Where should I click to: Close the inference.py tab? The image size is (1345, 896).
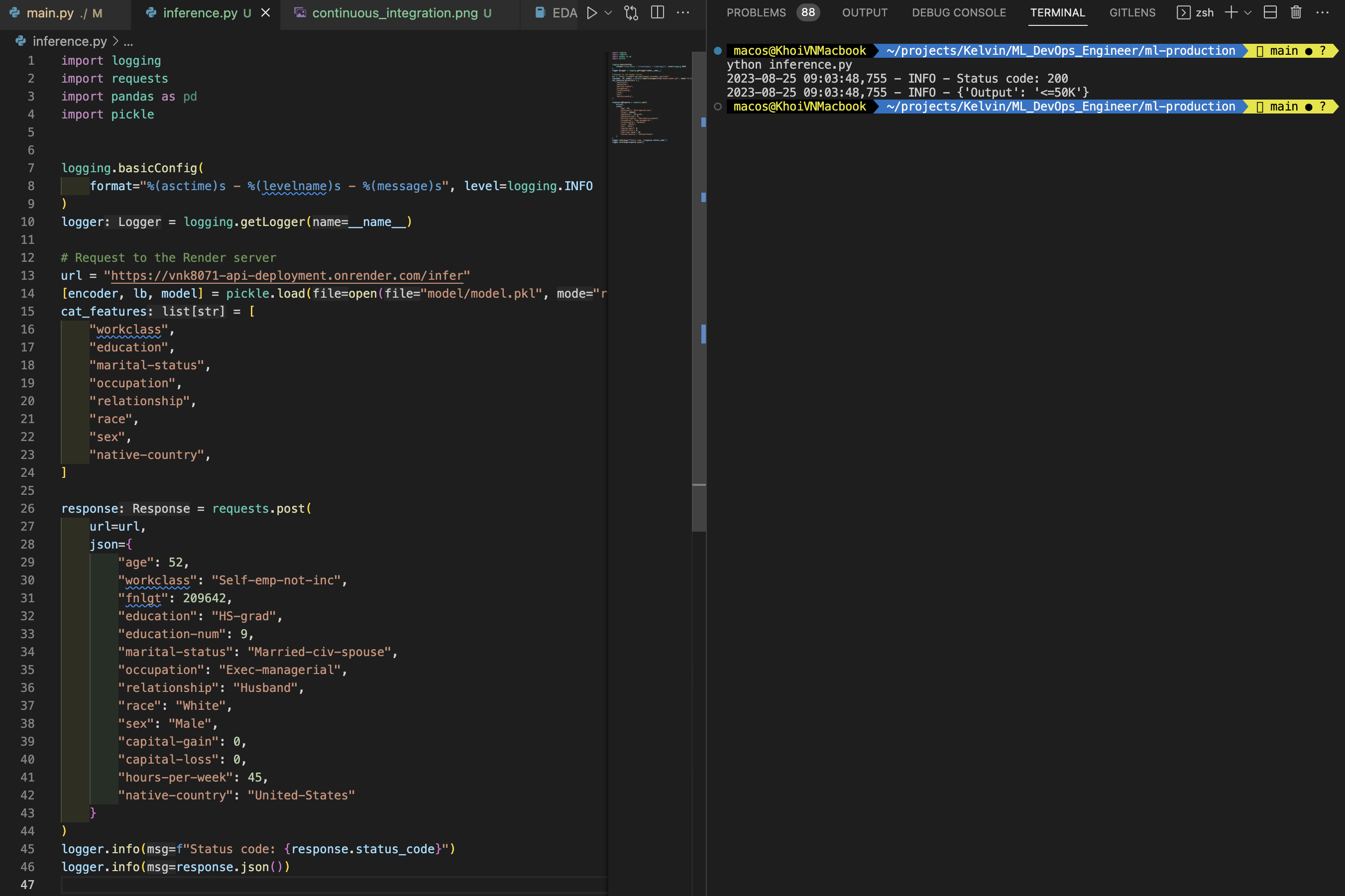coord(266,12)
